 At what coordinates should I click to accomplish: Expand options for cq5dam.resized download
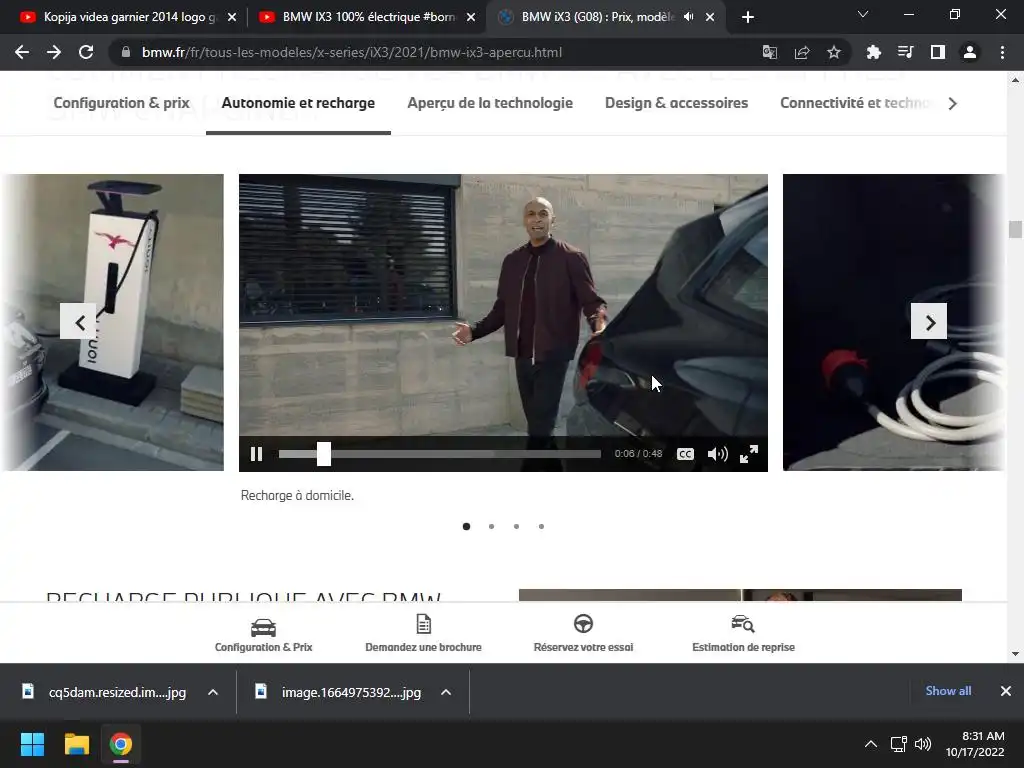(x=213, y=692)
